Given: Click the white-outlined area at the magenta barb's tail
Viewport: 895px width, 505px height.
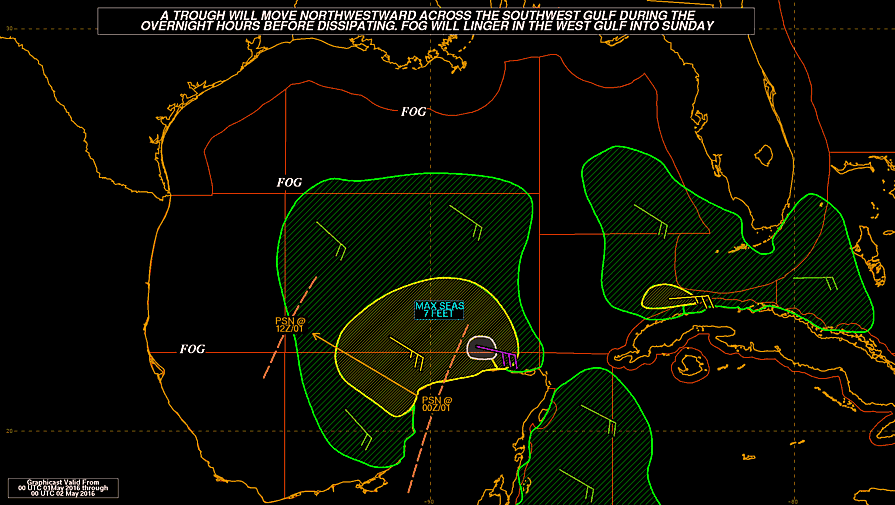Looking at the screenshot, I should point(480,348).
